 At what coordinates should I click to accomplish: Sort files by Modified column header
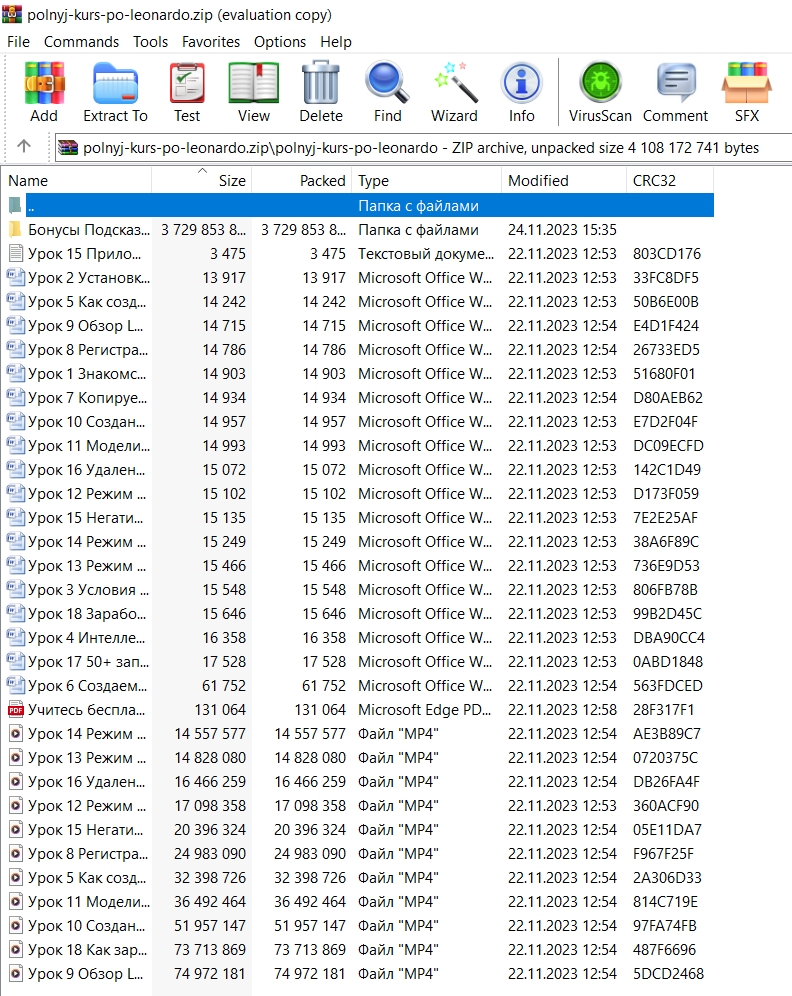pos(564,180)
